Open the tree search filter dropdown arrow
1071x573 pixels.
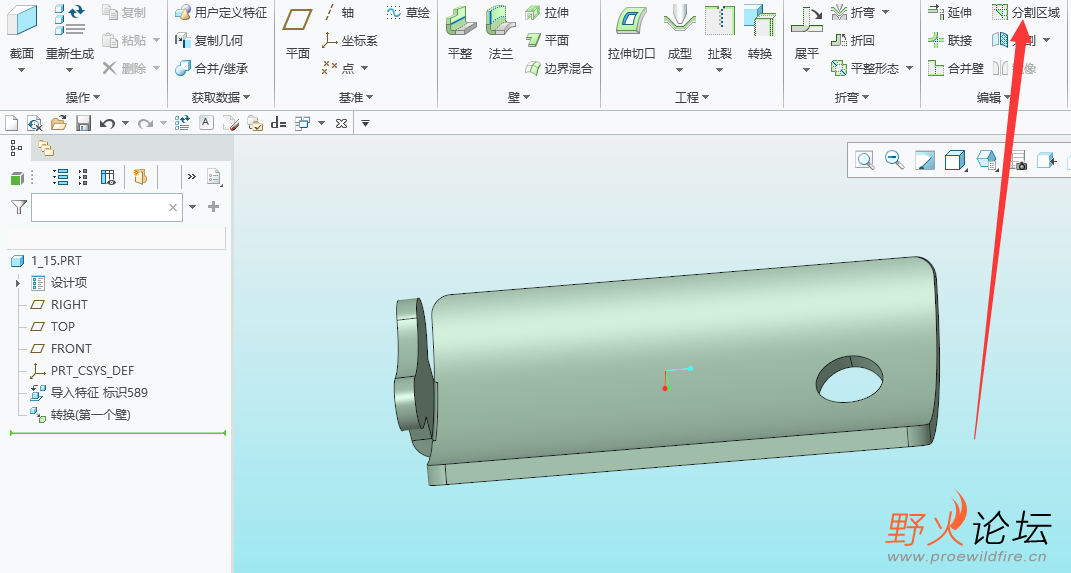coord(193,206)
